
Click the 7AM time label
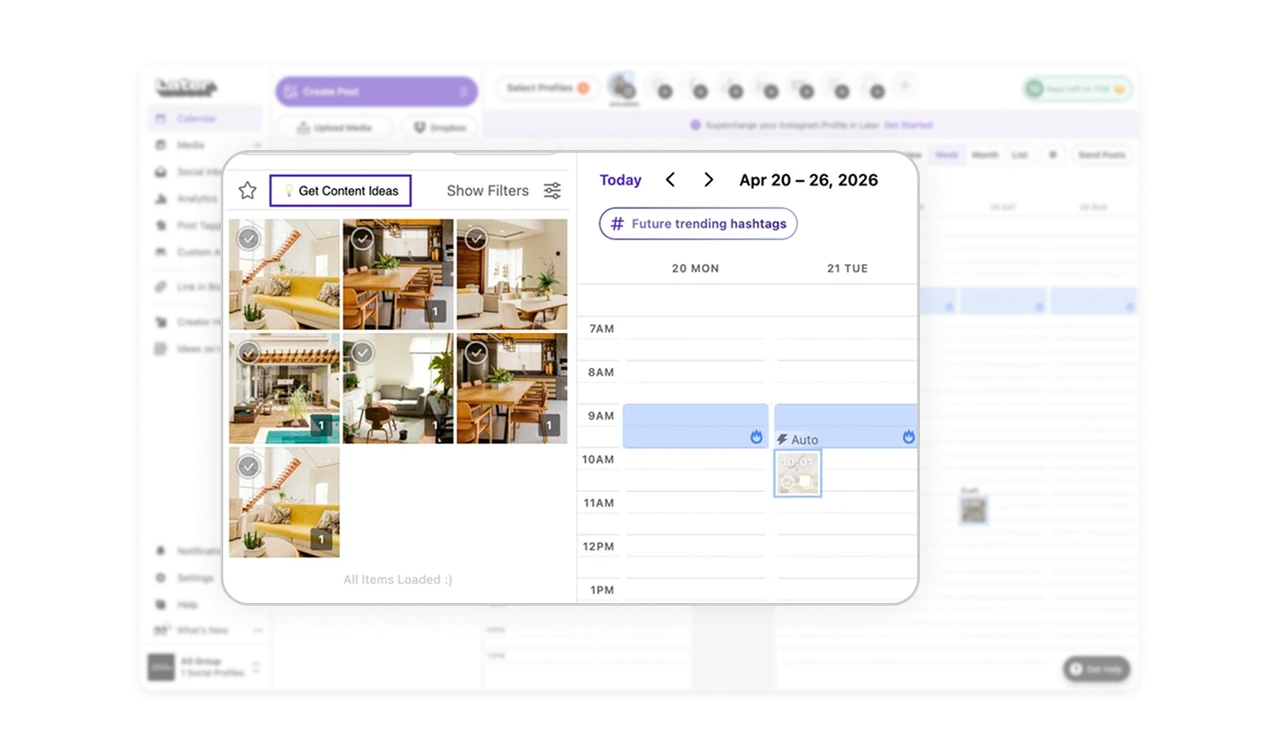coord(601,329)
